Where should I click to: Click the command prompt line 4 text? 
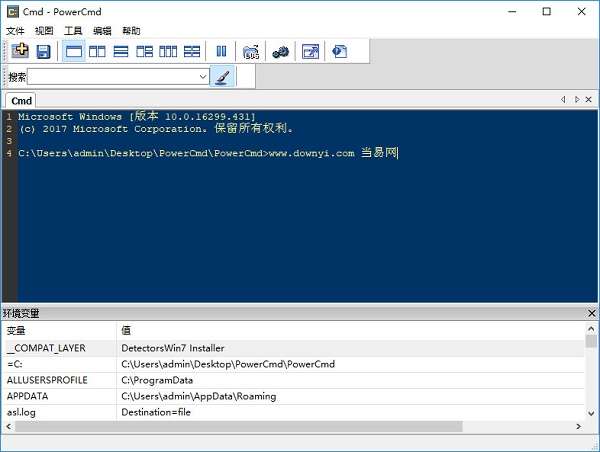(x=208, y=153)
